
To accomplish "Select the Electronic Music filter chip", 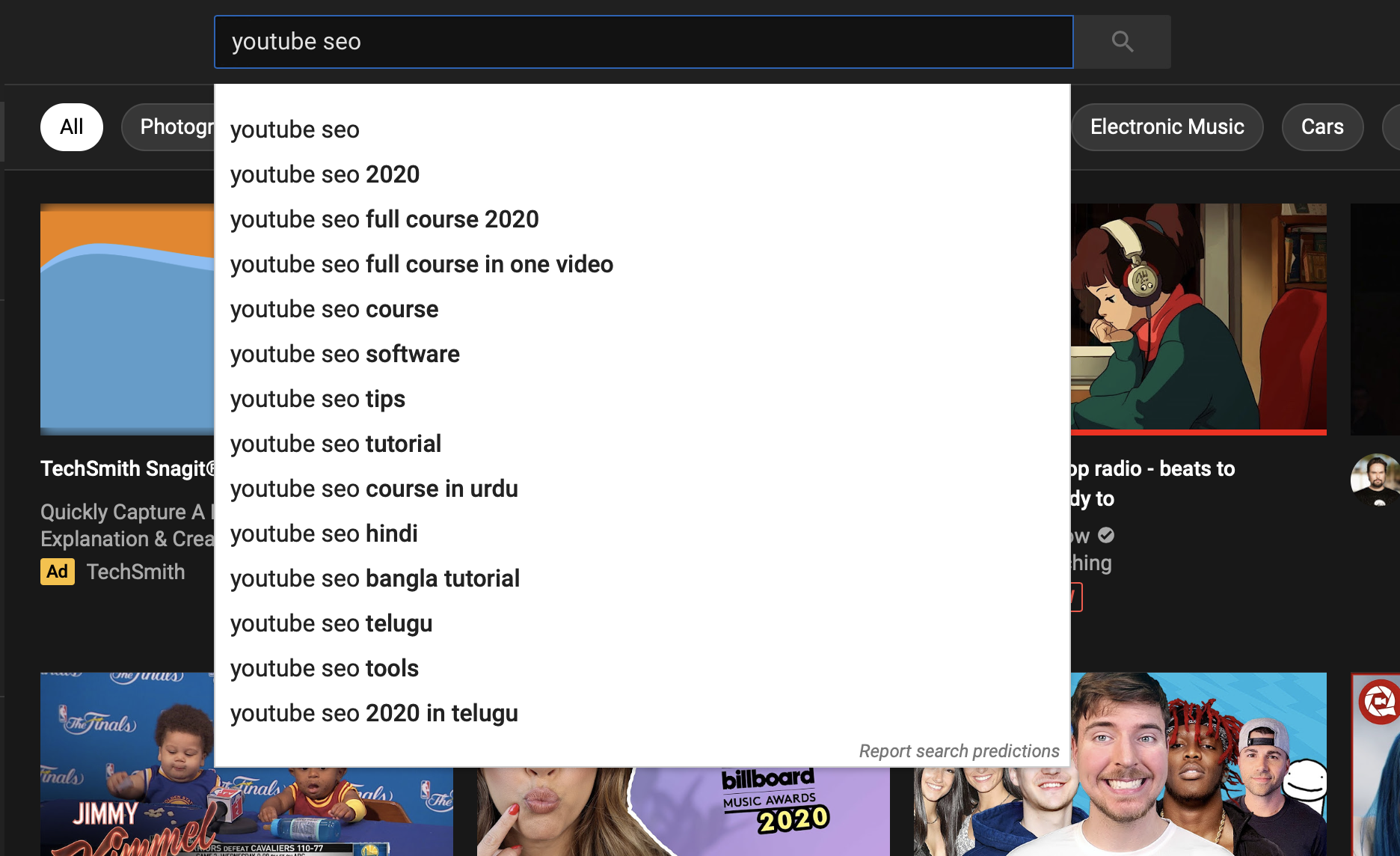I will pyautogui.click(x=1167, y=127).
